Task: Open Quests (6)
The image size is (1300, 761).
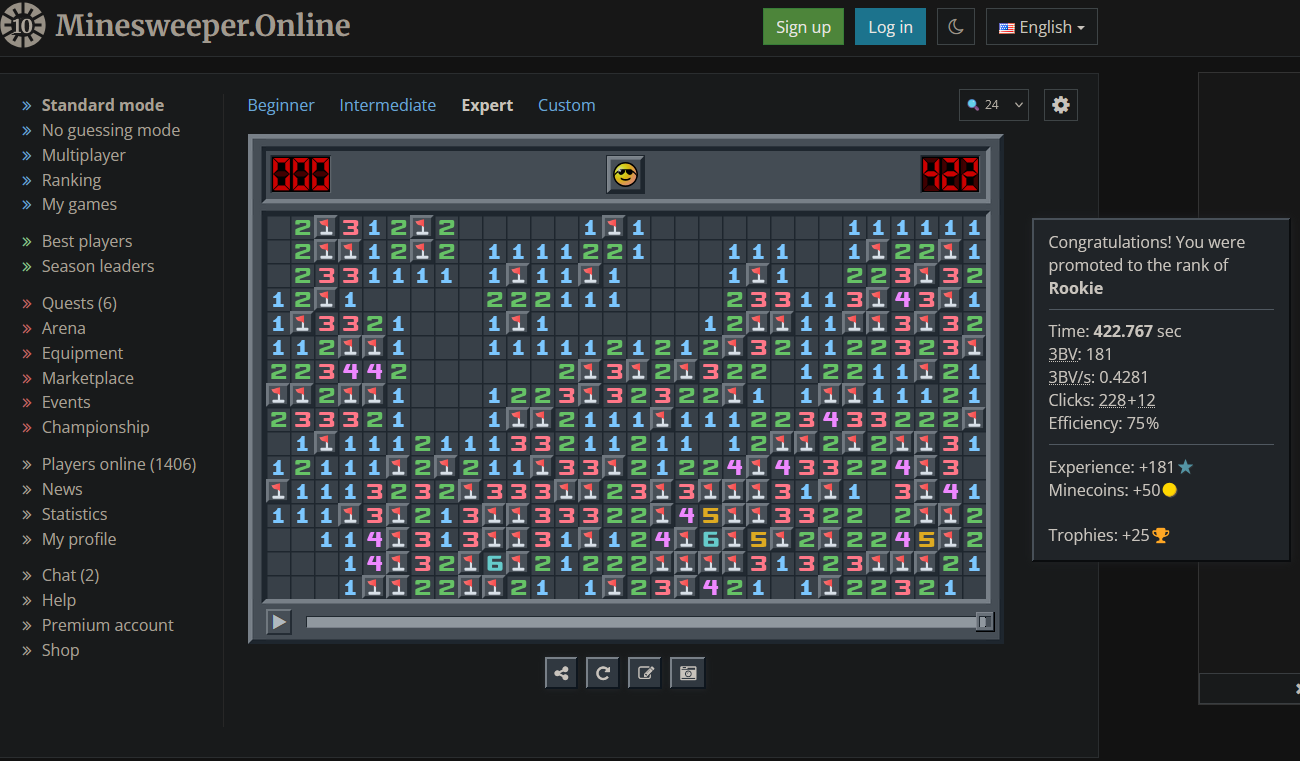Action: pos(79,303)
